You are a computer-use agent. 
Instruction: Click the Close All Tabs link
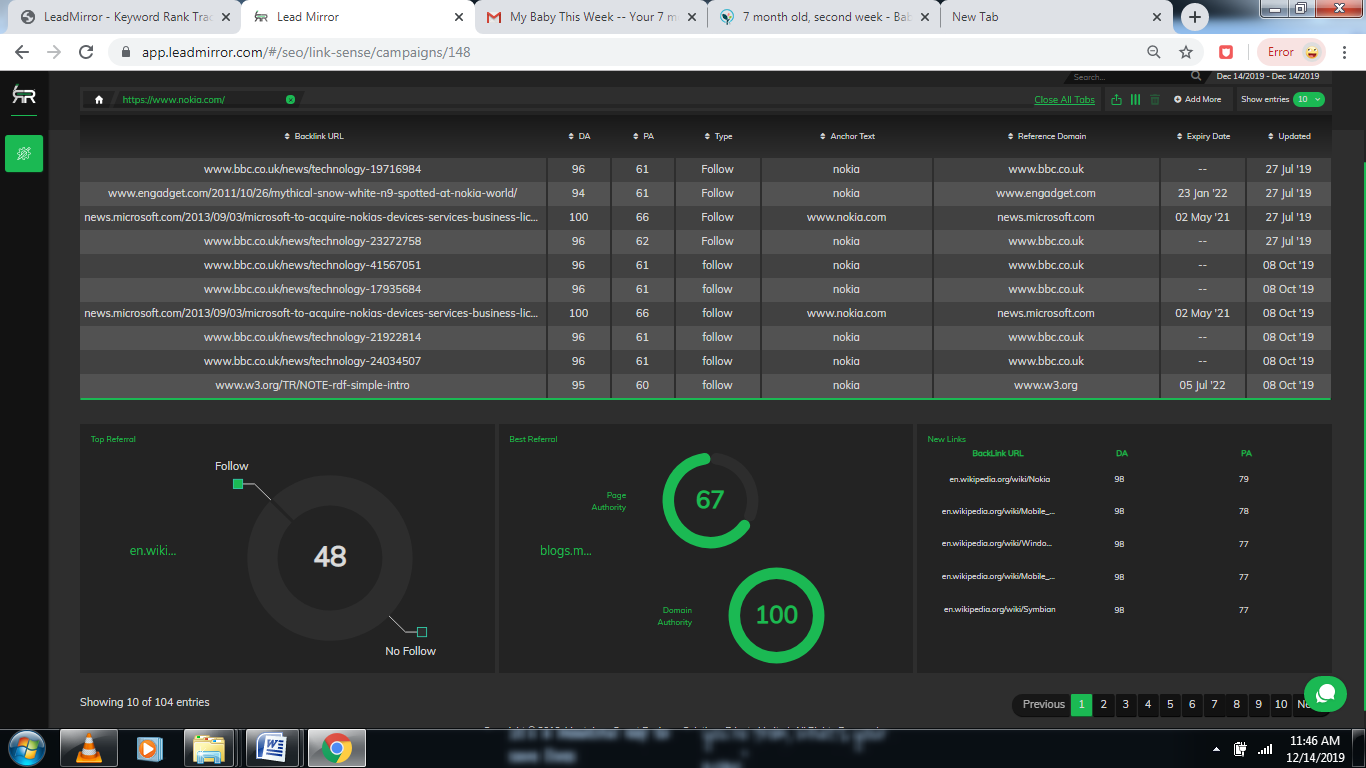[1064, 100]
